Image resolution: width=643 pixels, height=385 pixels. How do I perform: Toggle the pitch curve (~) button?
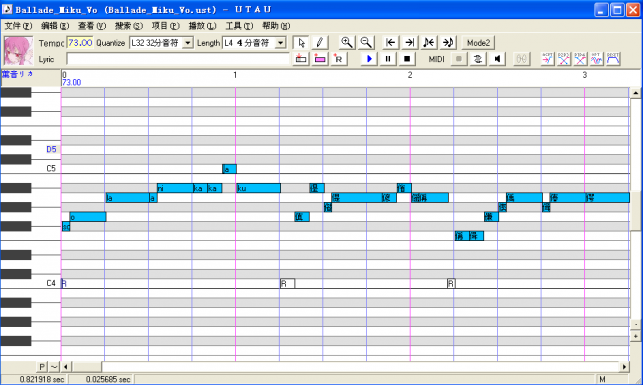point(54,367)
